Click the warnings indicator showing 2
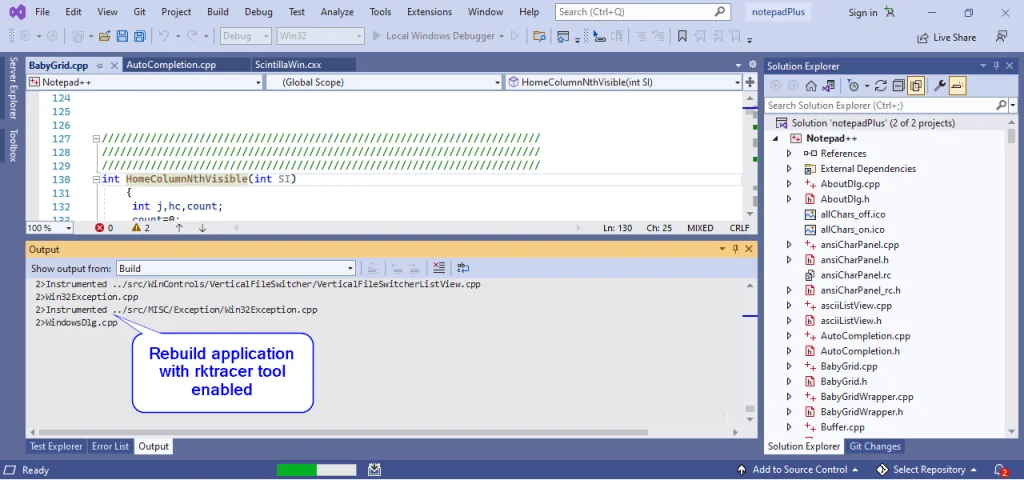 (x=140, y=228)
